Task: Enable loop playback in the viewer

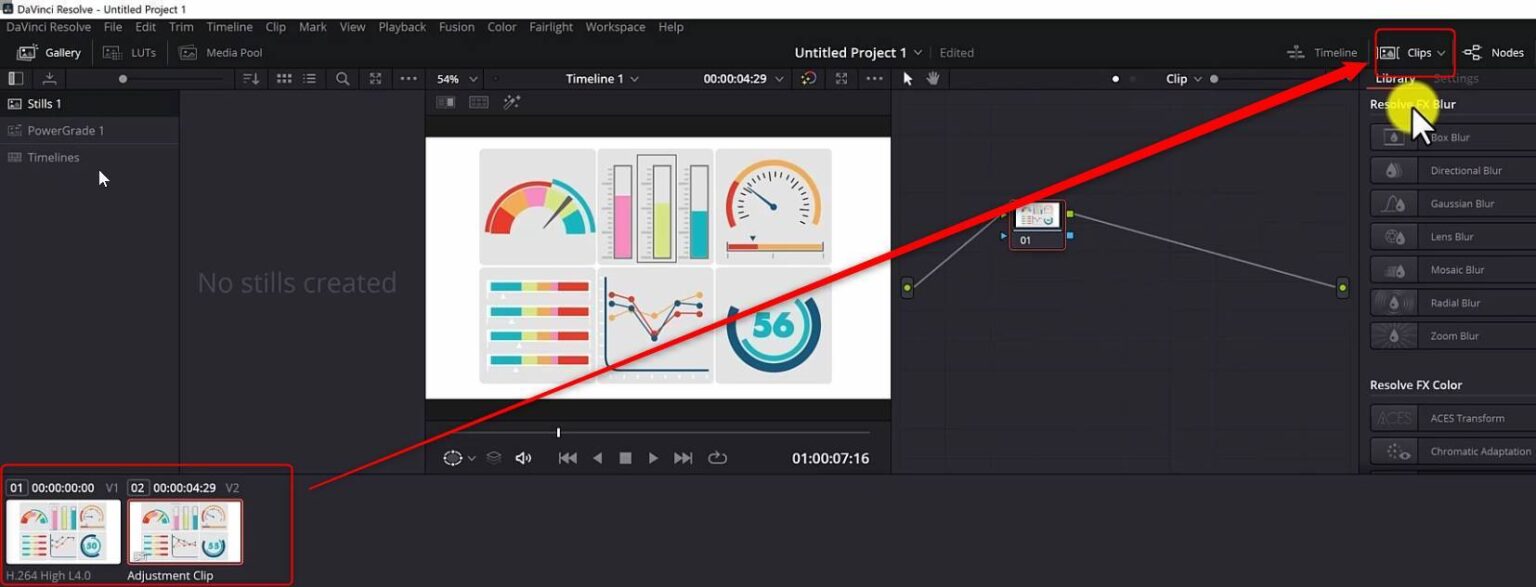Action: pos(718,457)
